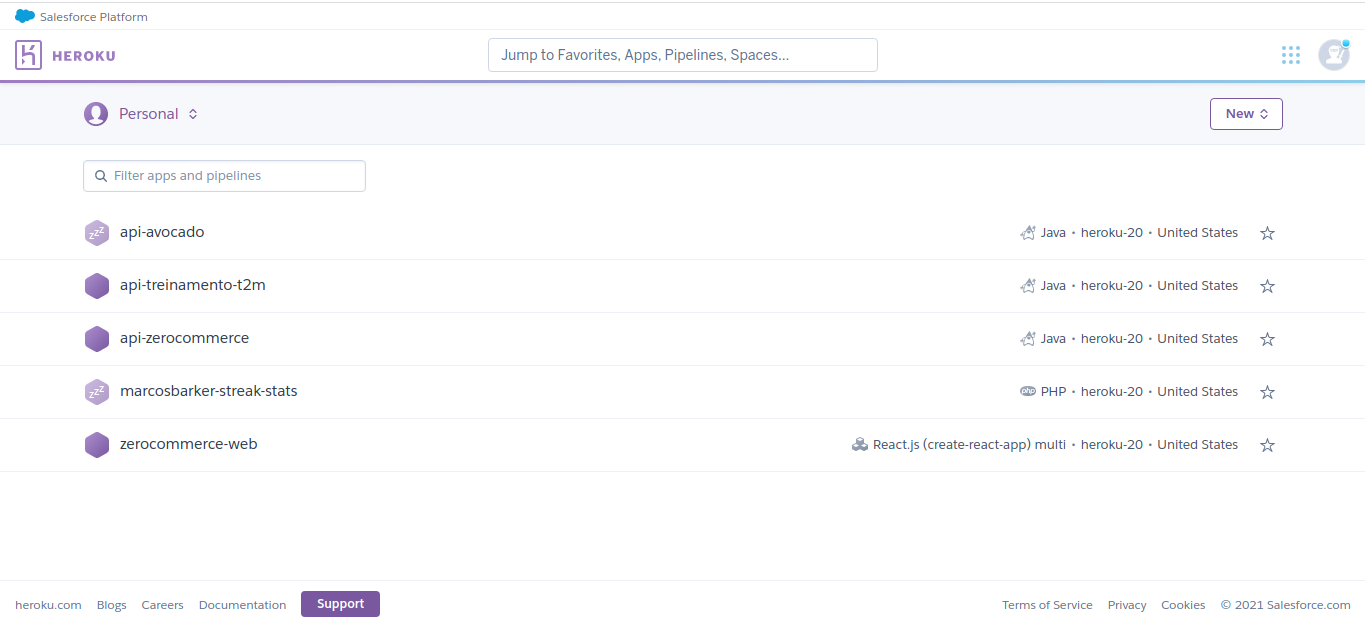
Task: Open the apps grid launcher icon
Action: click(x=1291, y=55)
